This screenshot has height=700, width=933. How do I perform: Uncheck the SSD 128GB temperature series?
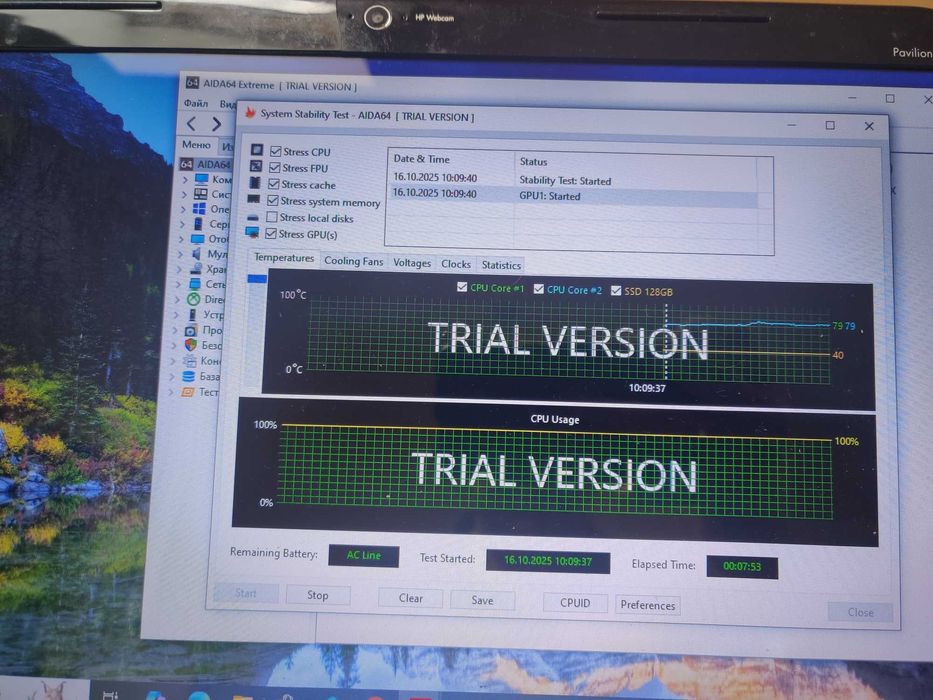[x=616, y=290]
